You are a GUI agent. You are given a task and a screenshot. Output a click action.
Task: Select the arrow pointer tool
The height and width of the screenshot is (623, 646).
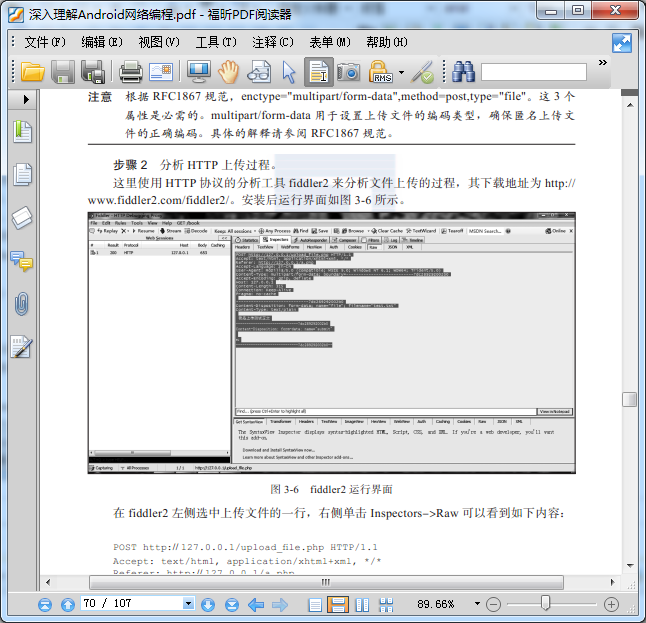coord(288,72)
